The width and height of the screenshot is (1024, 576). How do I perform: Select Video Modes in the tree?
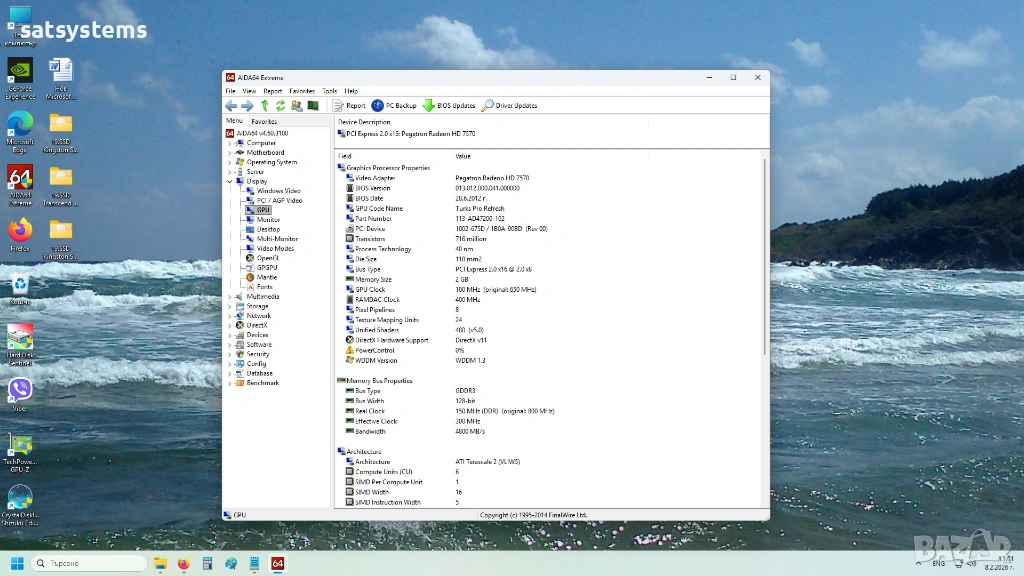[x=275, y=248]
